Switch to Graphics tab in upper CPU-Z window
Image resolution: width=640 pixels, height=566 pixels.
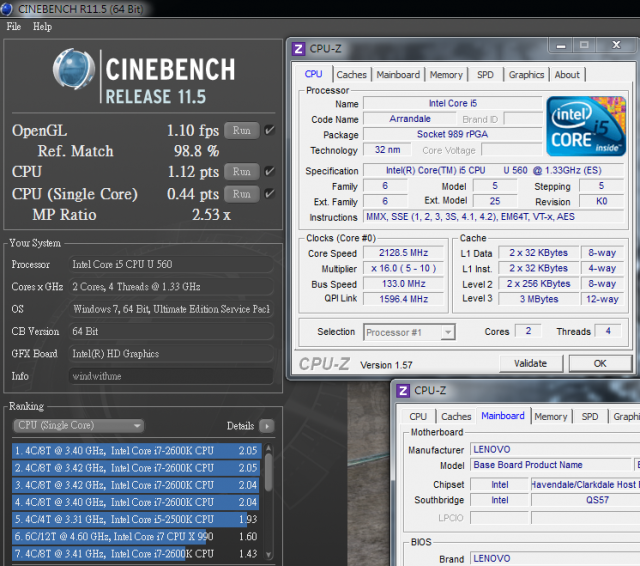coord(526,75)
